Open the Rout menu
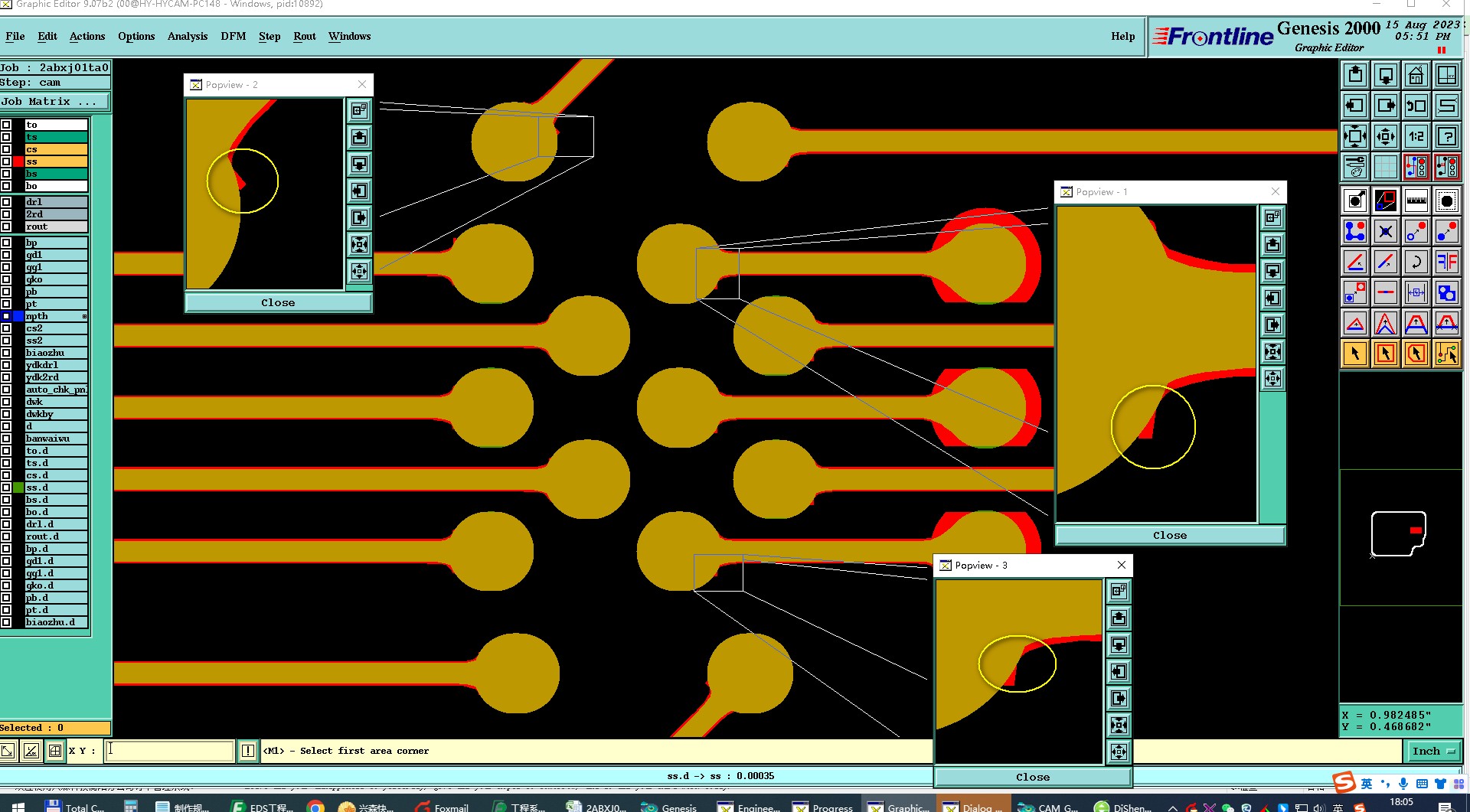 pyautogui.click(x=305, y=36)
